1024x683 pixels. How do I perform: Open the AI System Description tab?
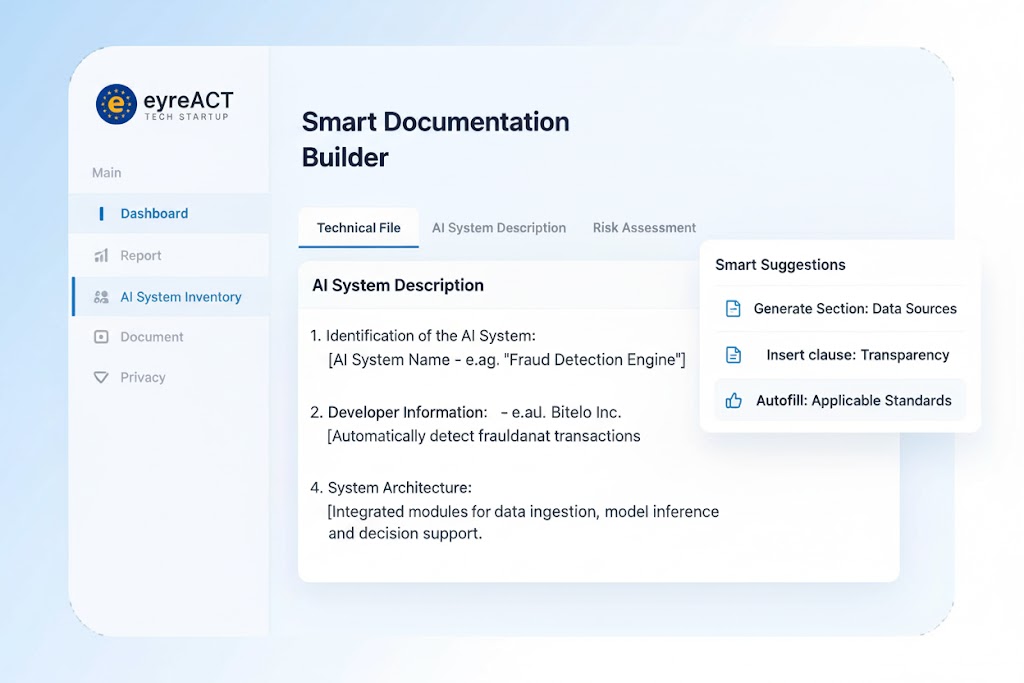(x=499, y=227)
